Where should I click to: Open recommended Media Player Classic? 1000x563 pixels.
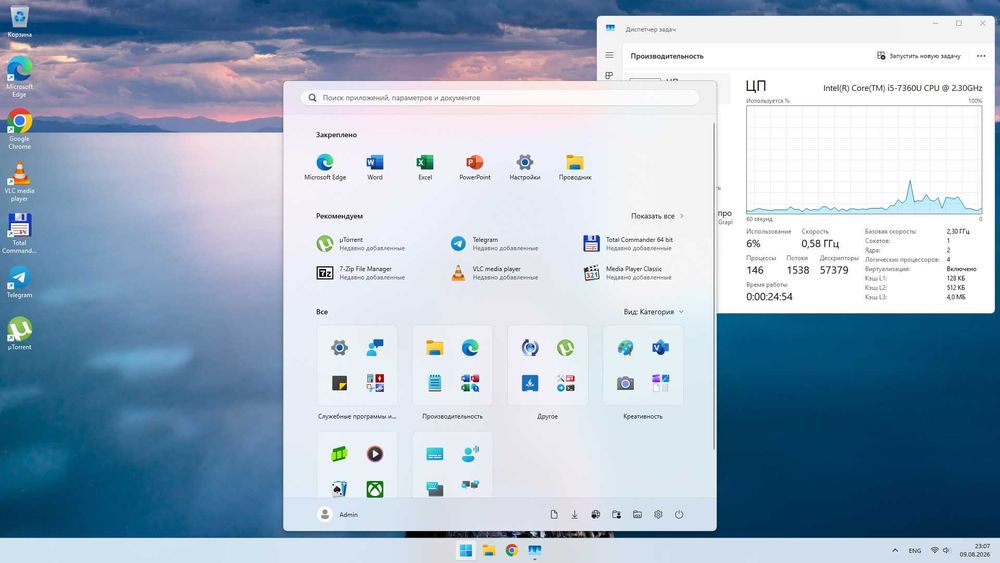[x=628, y=273]
